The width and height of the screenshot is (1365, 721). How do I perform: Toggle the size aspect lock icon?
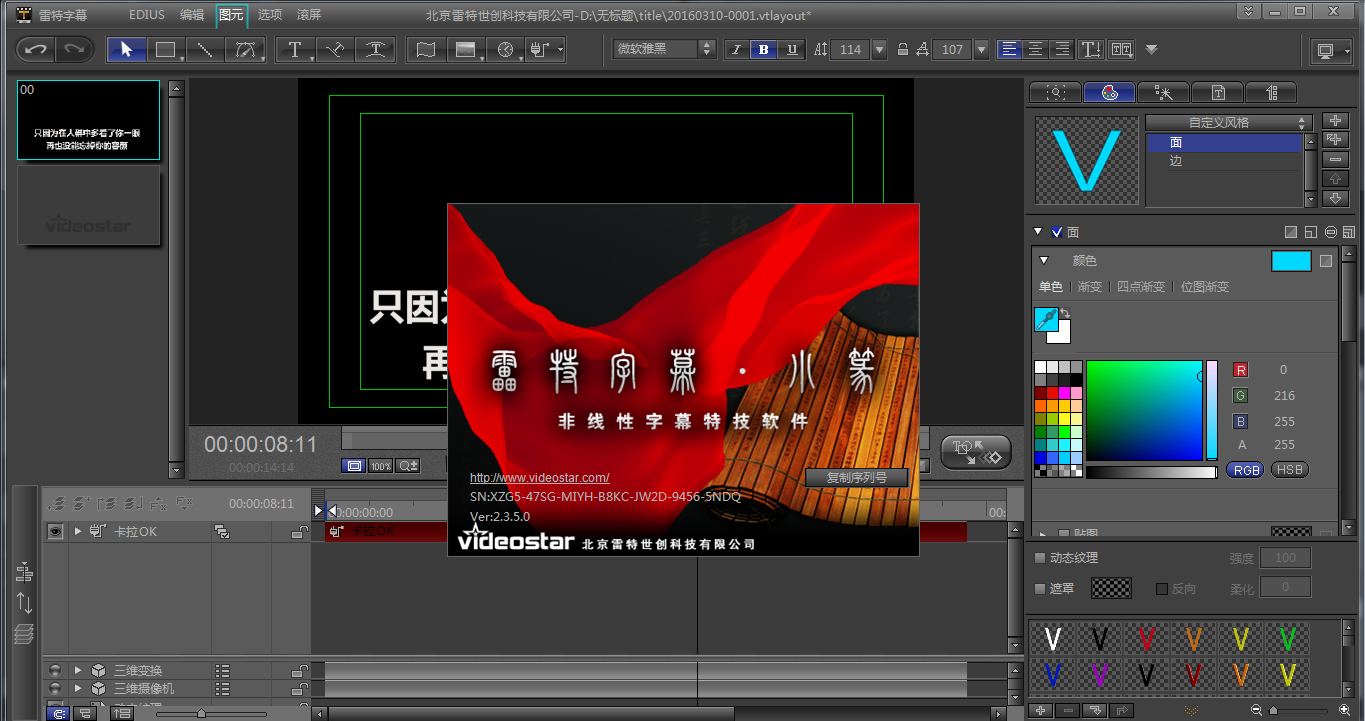[x=903, y=49]
